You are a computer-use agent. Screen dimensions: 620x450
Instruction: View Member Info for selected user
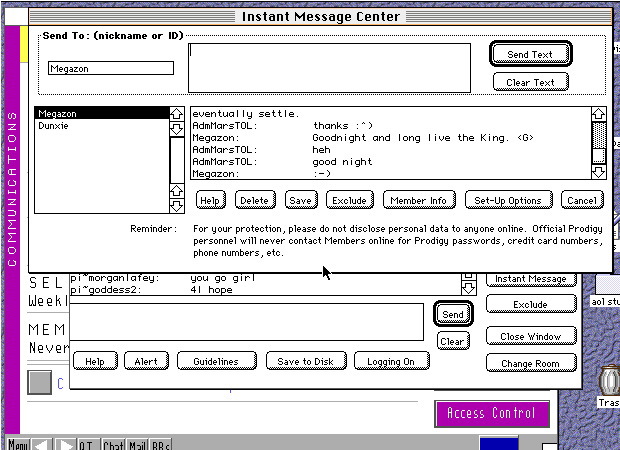tap(419, 200)
